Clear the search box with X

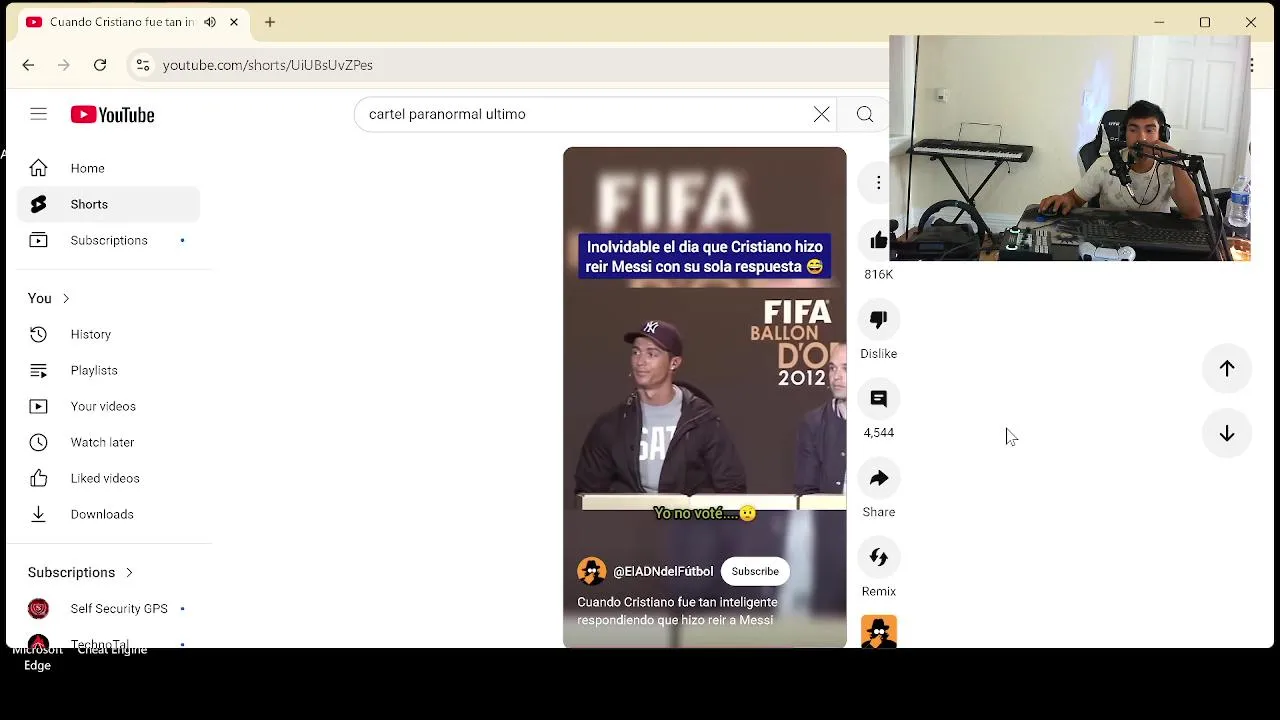821,114
